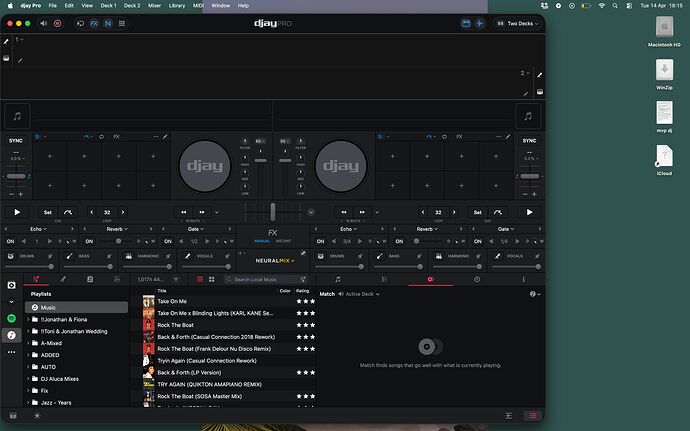The height and width of the screenshot is (431, 690).
Task: Open deck 2 Echo effect dropdown
Action: point(348,229)
